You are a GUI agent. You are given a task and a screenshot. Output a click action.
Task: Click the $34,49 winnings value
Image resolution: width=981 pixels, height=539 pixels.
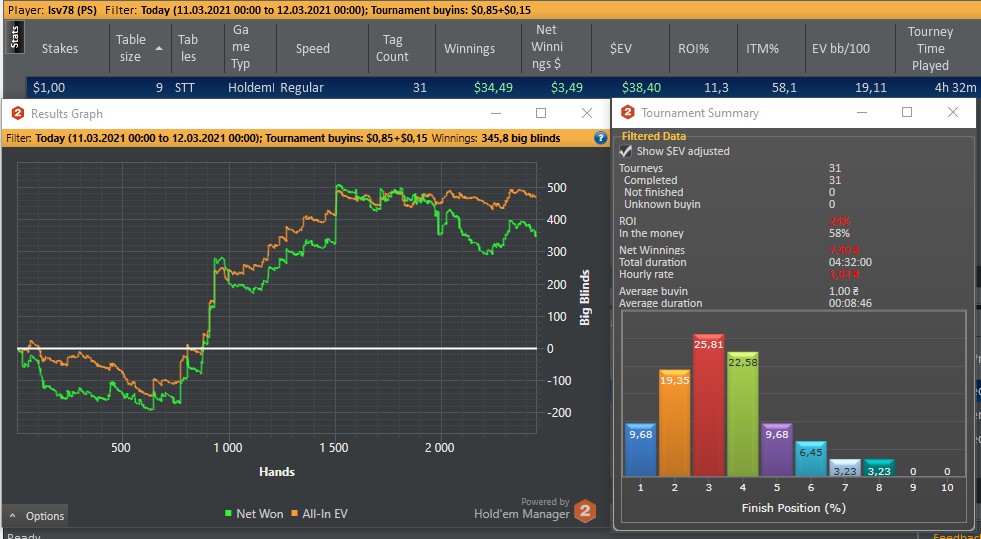point(493,88)
